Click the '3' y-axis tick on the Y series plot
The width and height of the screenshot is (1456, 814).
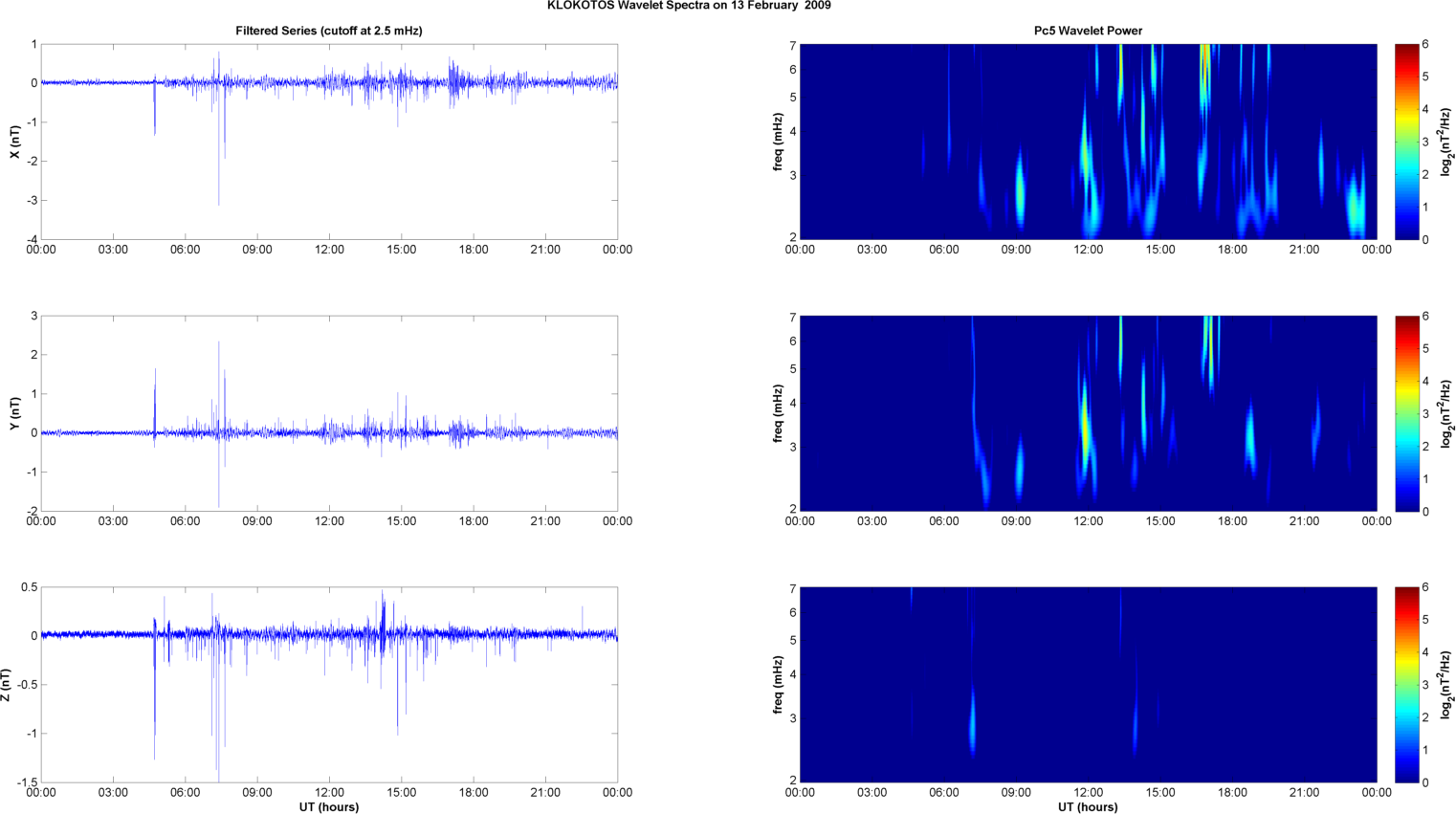tap(34, 316)
